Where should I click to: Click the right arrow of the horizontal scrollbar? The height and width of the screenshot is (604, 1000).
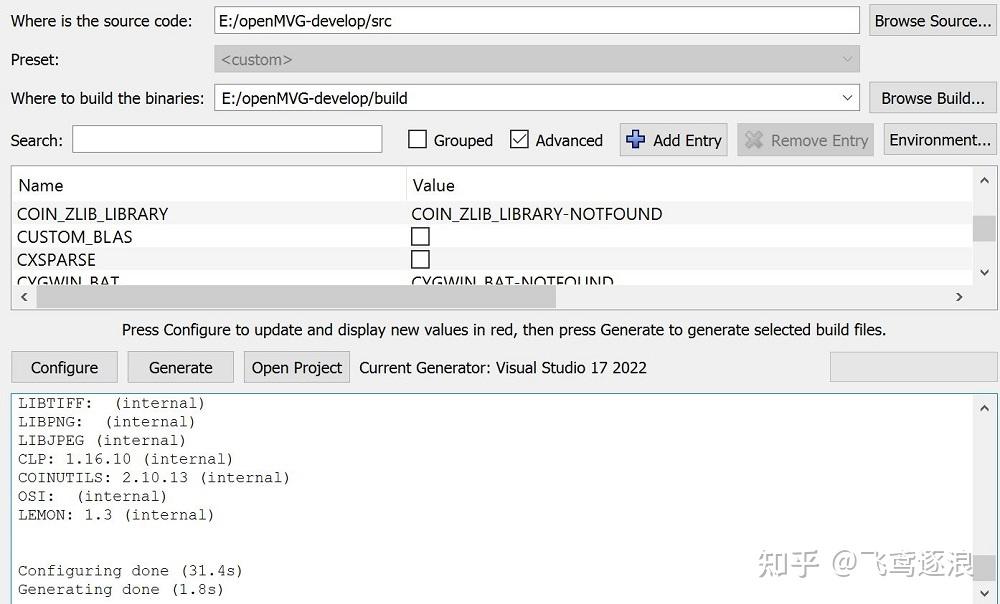pos(959,297)
